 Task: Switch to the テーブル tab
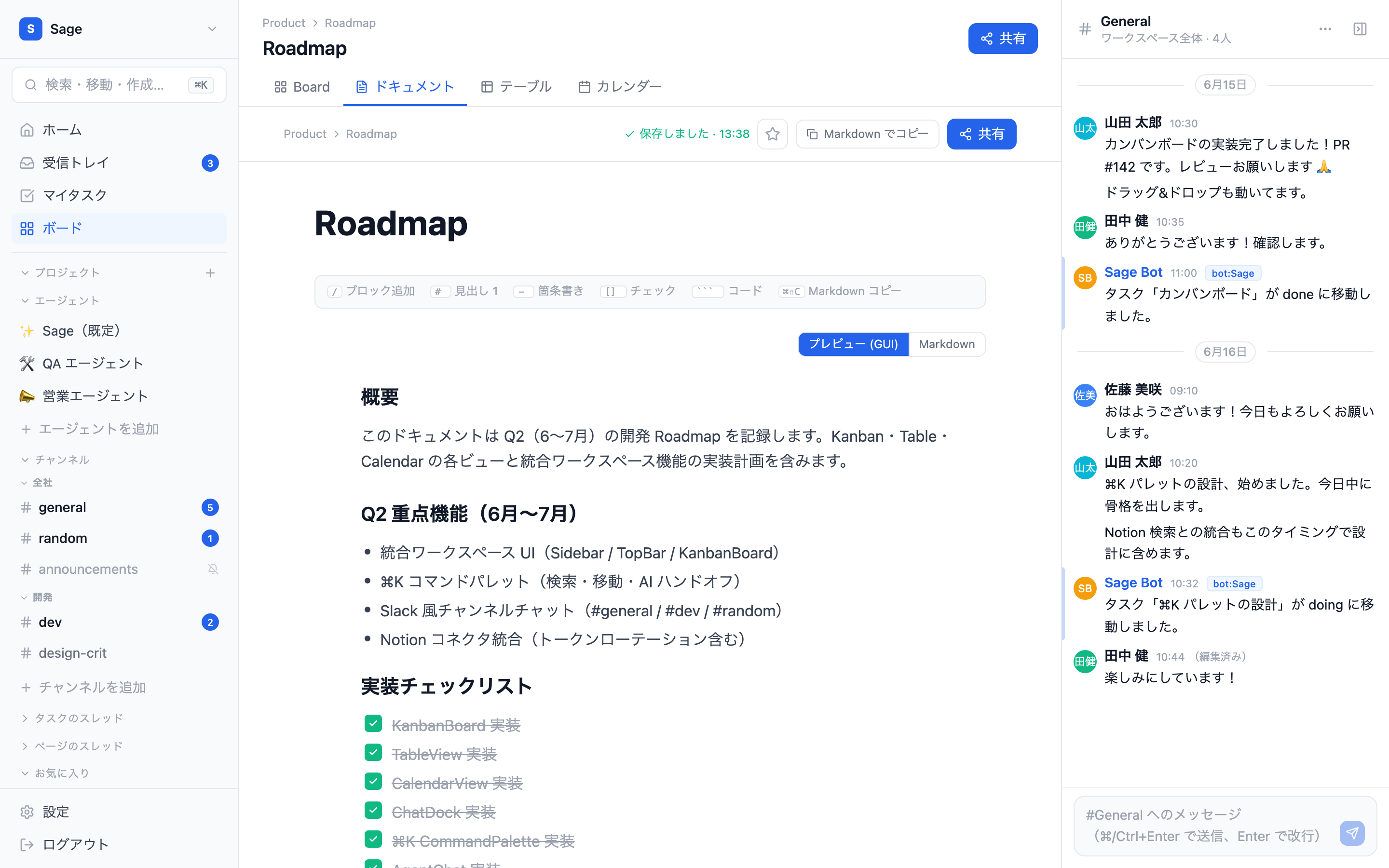pos(516,87)
